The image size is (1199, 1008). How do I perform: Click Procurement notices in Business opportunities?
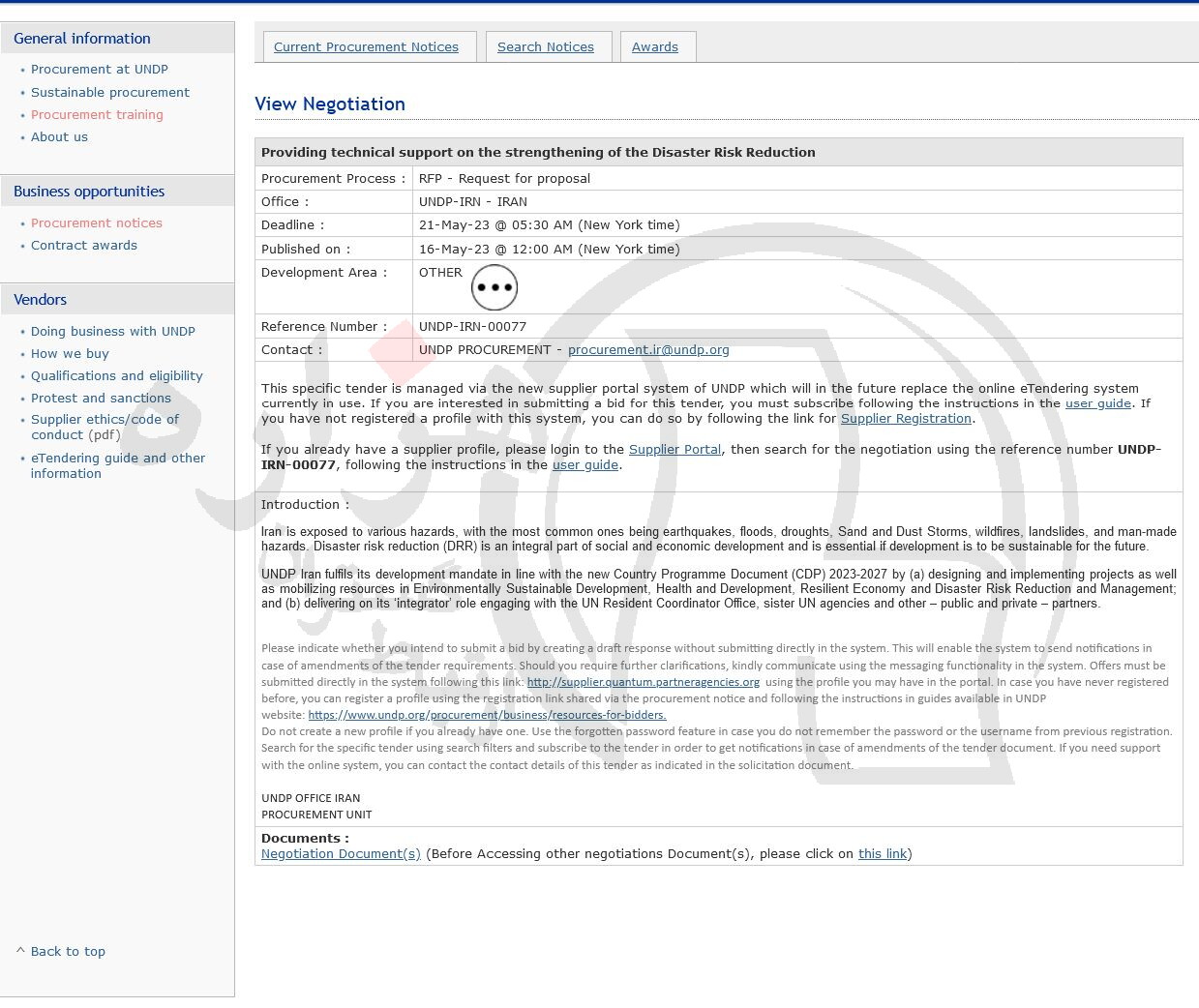96,223
